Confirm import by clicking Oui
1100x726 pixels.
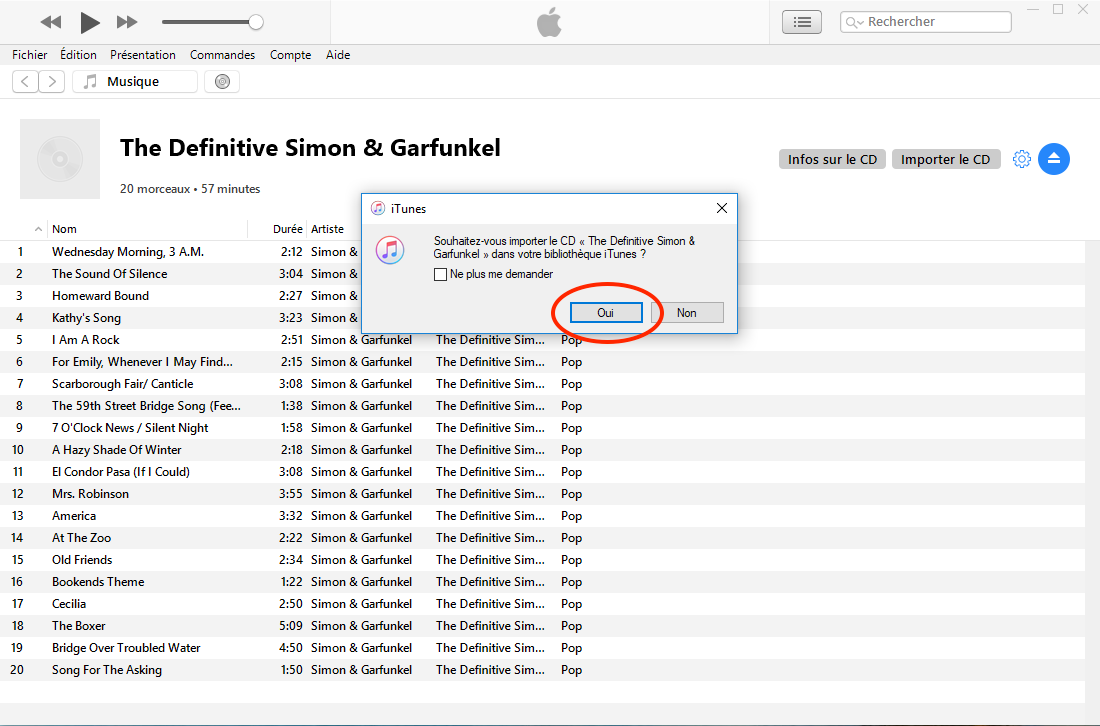(605, 313)
